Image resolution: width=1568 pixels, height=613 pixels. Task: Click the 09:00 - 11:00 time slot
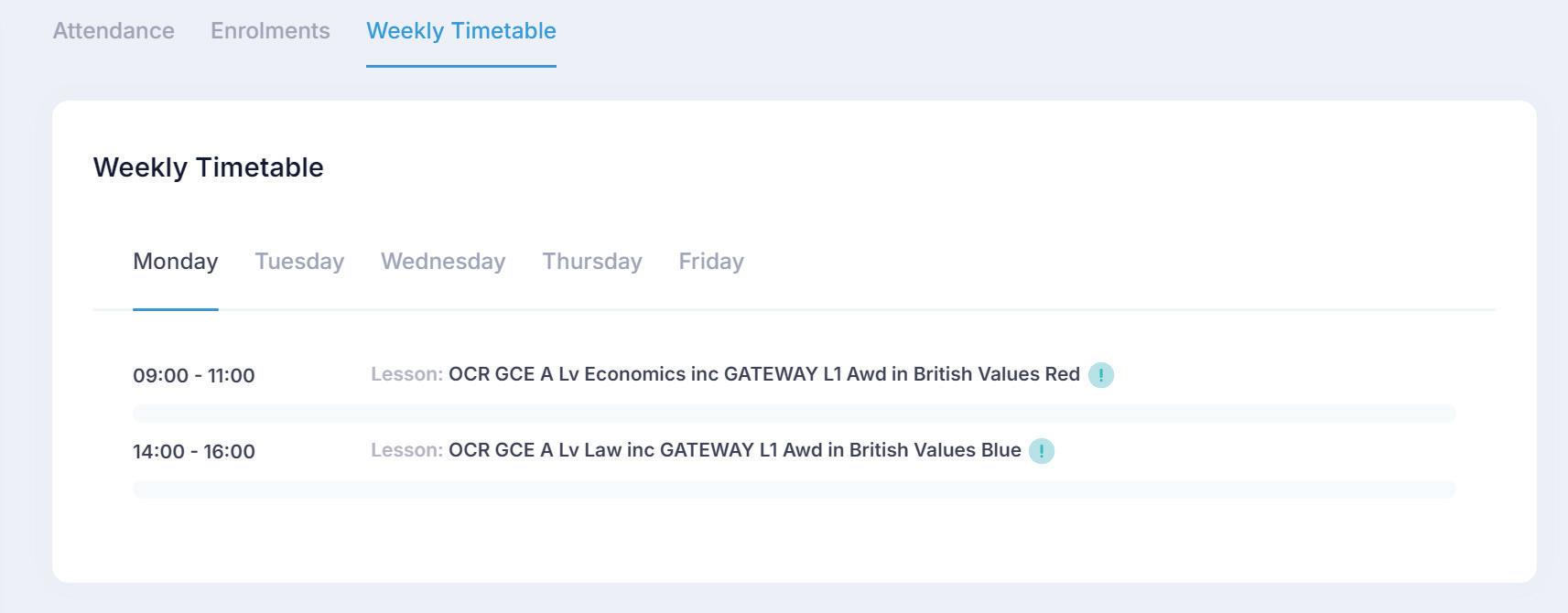click(193, 376)
